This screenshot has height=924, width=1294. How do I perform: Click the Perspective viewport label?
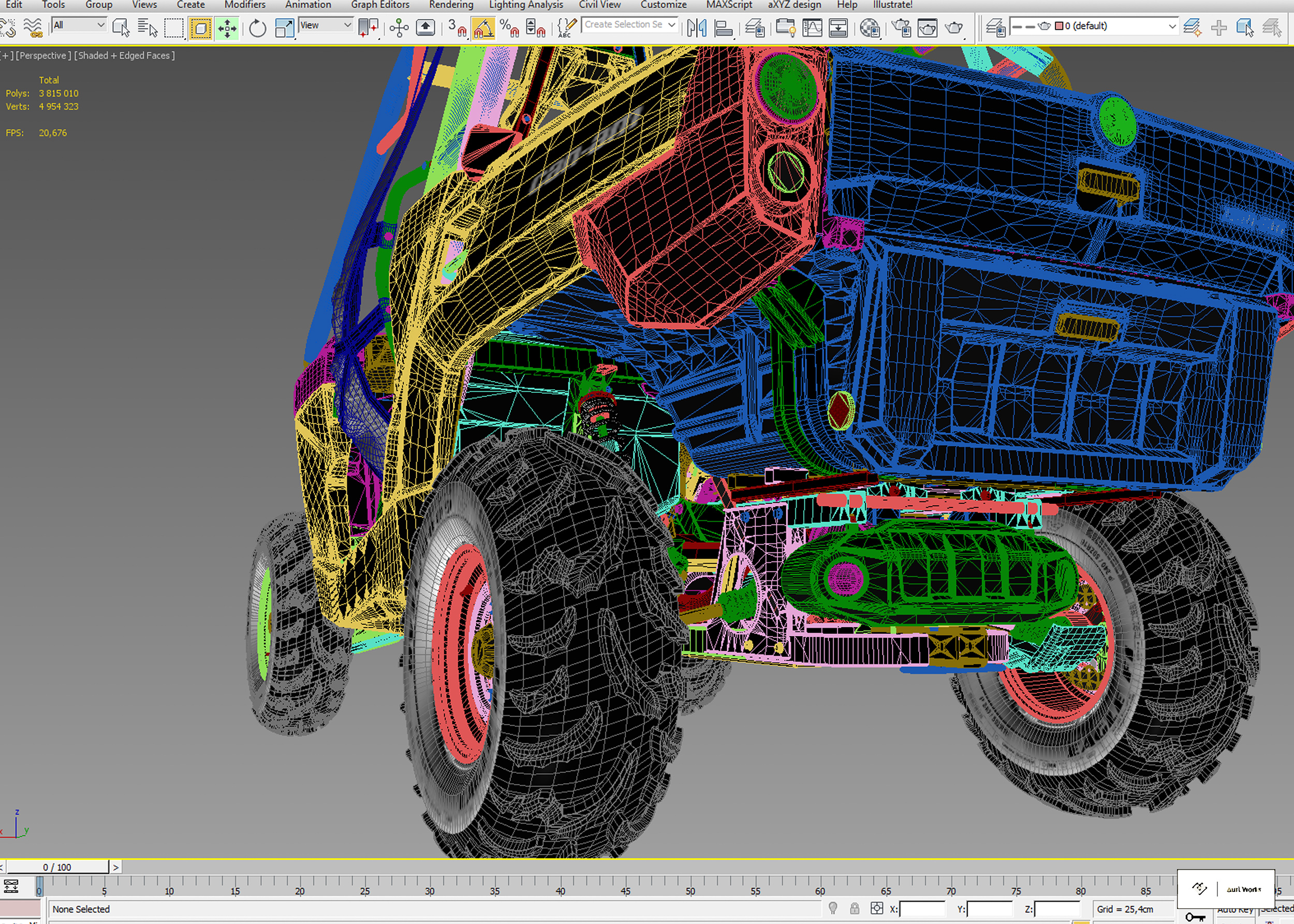point(43,55)
